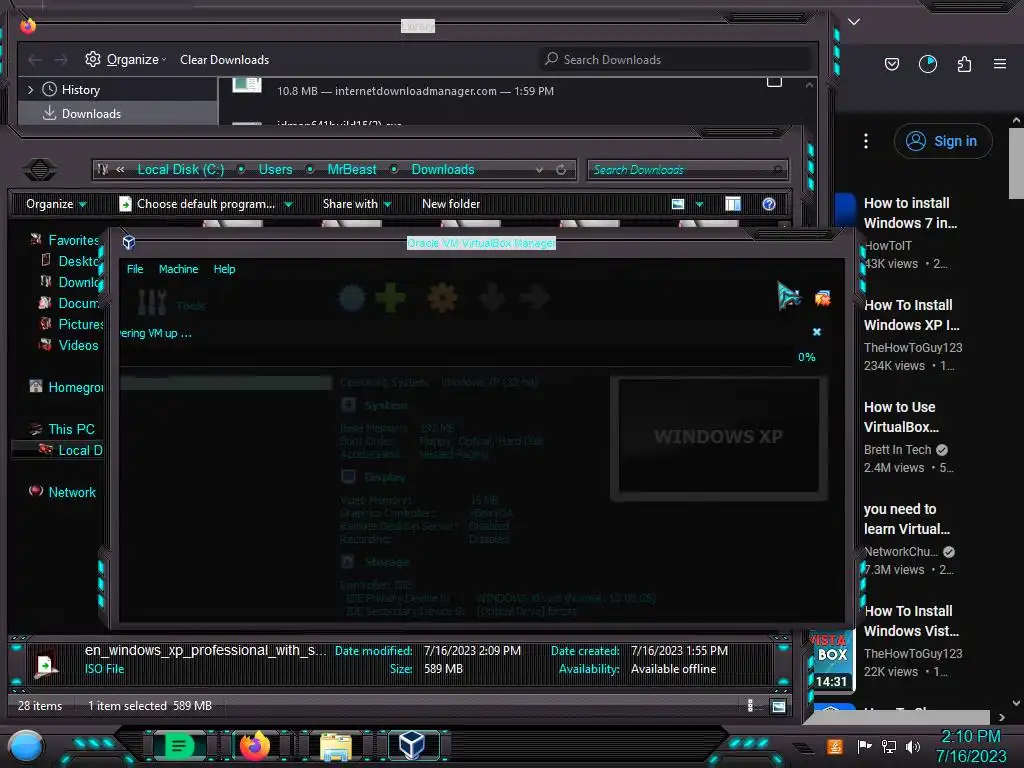Click the VM power-up progress bar
The image size is (1024, 768).
[456, 357]
